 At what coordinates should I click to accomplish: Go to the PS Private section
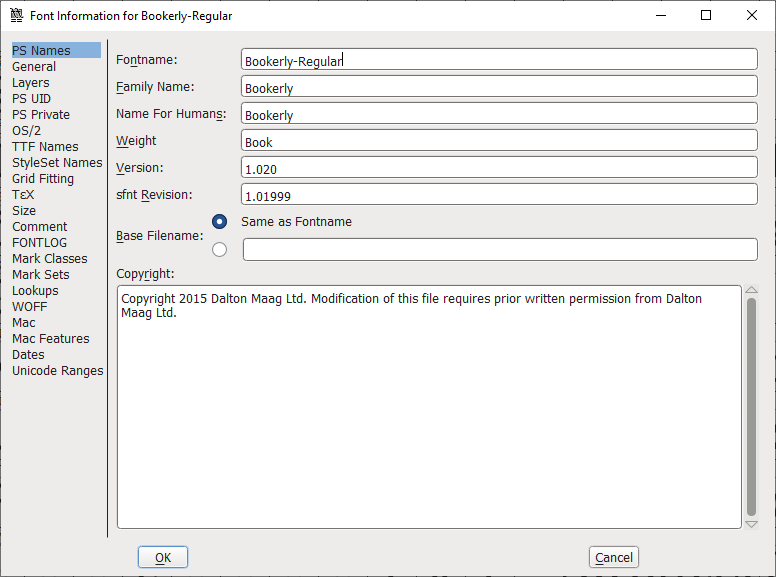coord(41,115)
